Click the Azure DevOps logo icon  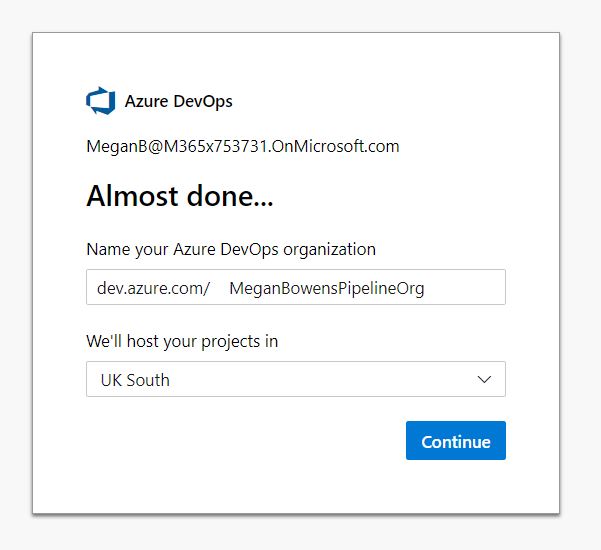click(x=101, y=101)
